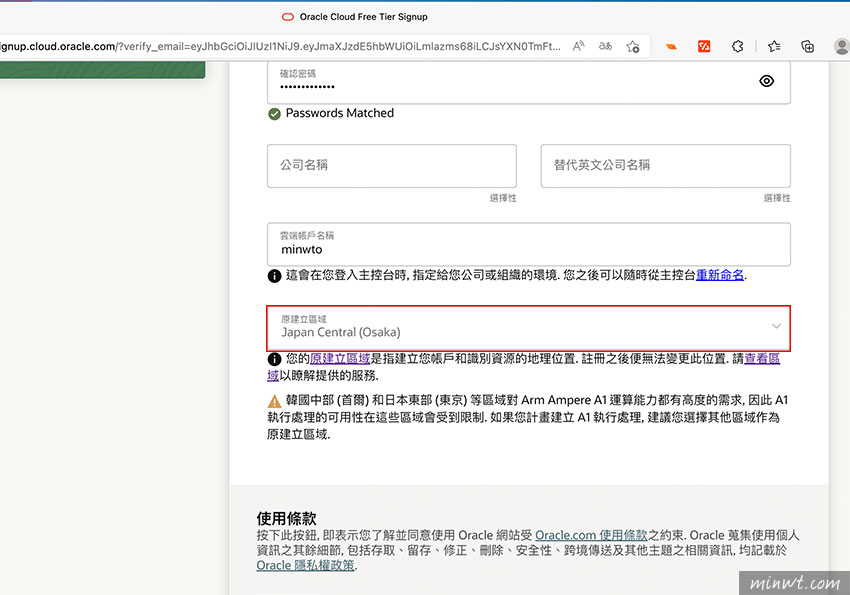The image size is (850, 595).
Task: Toggle confirm password visibility eye icon
Action: click(x=766, y=81)
